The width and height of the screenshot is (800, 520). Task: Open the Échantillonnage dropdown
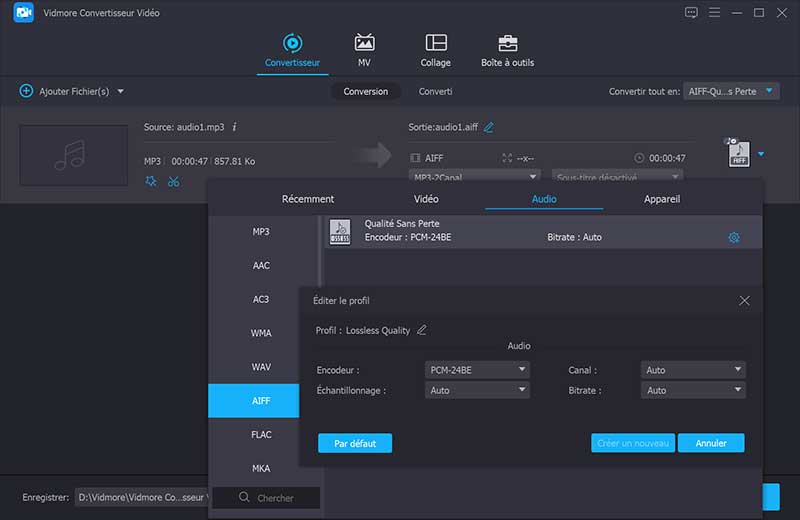click(477, 390)
